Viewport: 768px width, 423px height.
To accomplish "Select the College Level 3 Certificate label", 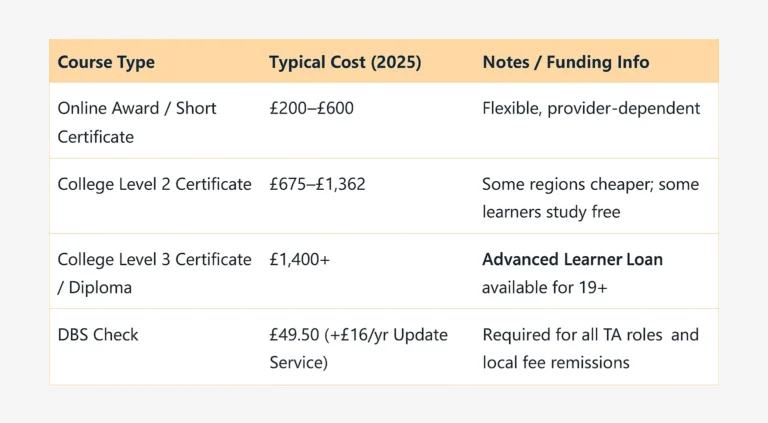I will 154,259.
